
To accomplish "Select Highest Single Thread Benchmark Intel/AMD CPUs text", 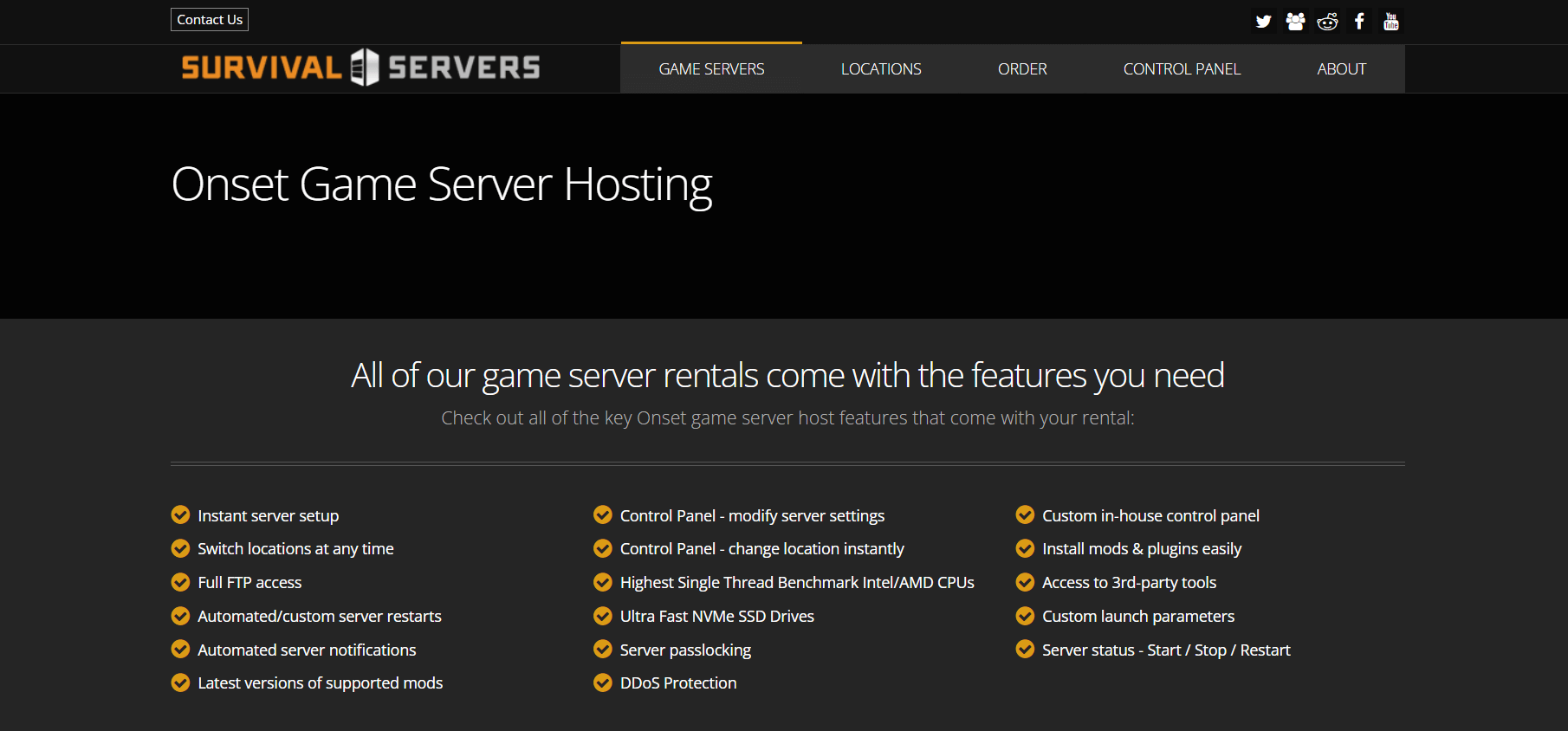I will (797, 583).
